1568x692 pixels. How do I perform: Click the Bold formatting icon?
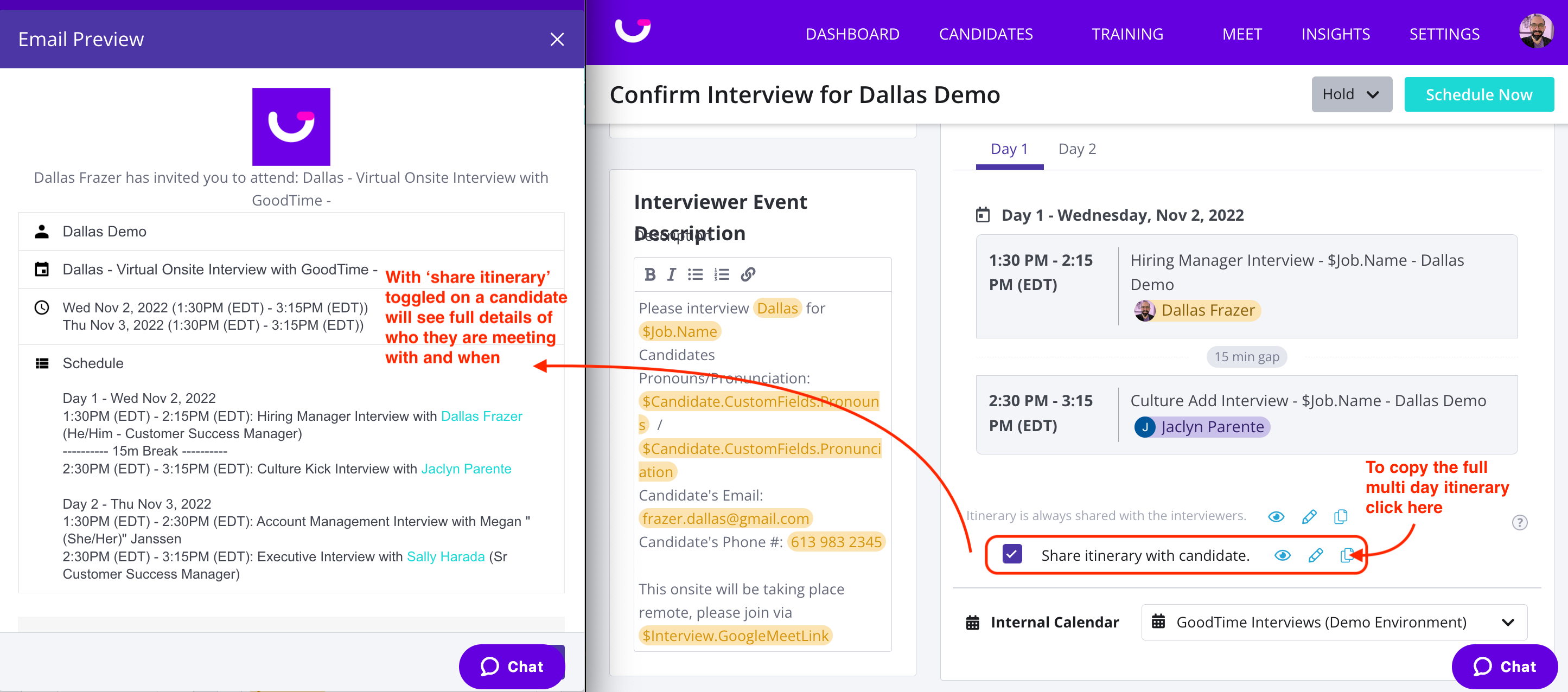(x=649, y=274)
